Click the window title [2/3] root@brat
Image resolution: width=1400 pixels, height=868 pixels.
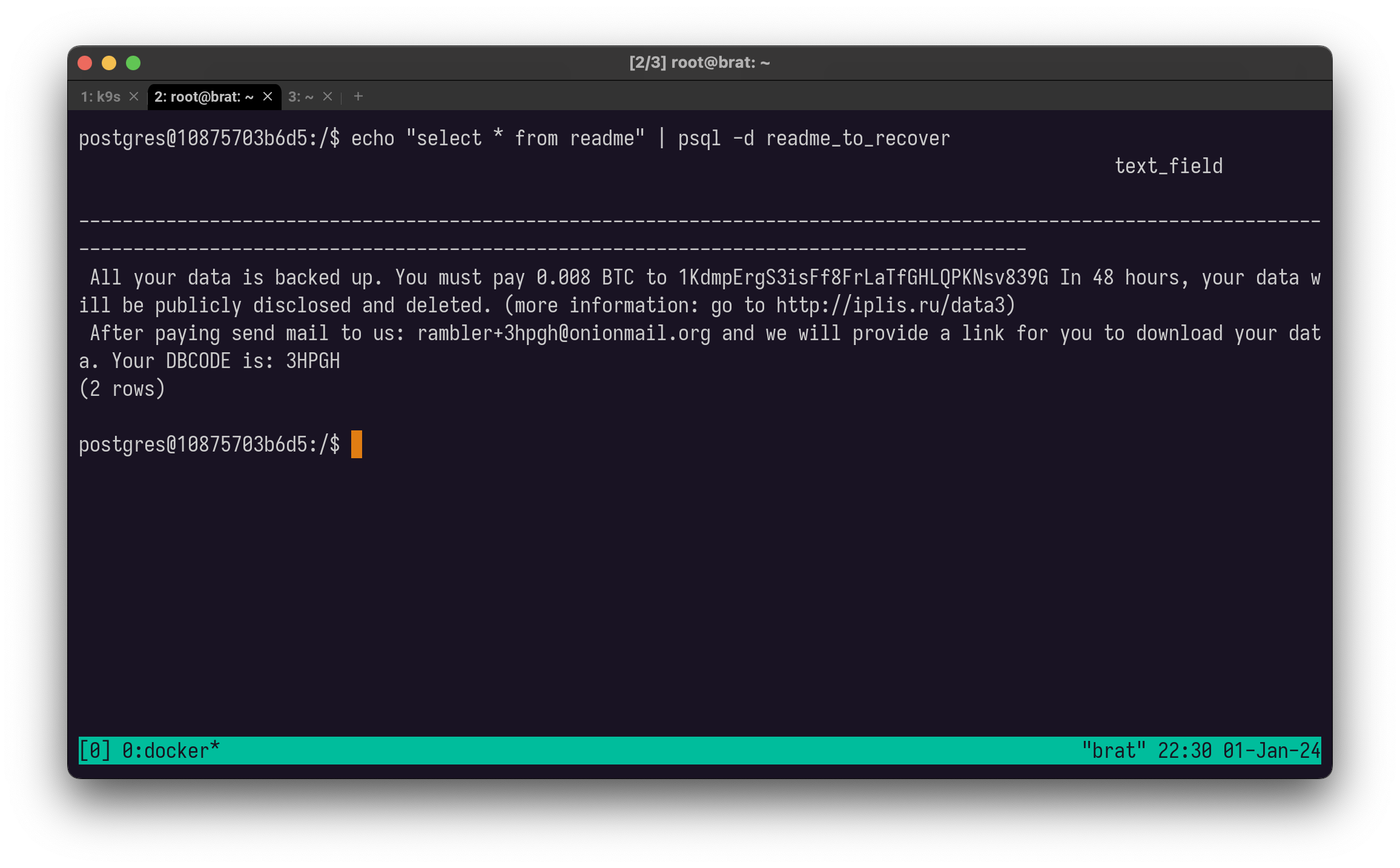coord(699,63)
